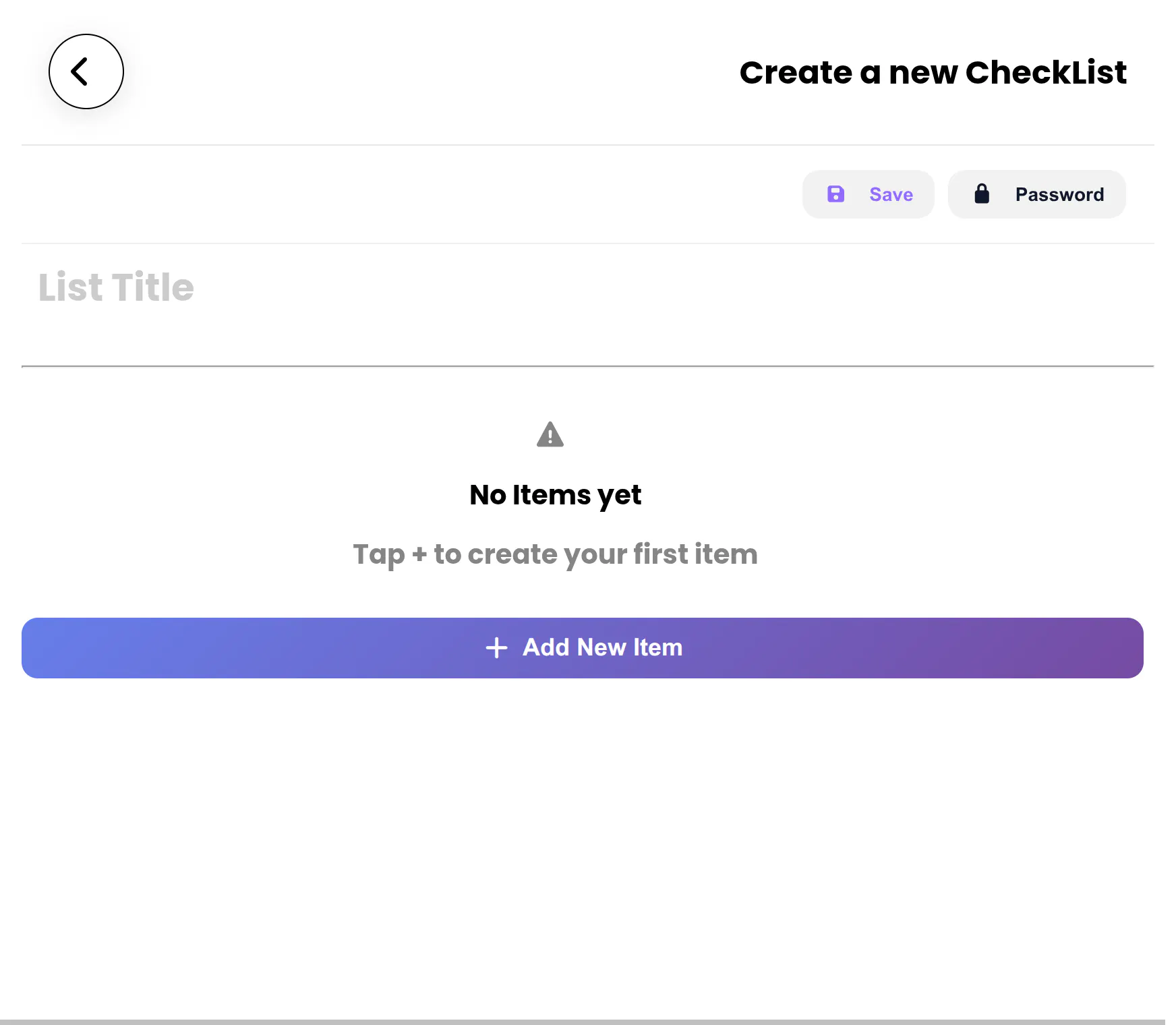Image resolution: width=1176 pixels, height=1025 pixels.
Task: Click the Add New Item text
Action: point(602,647)
